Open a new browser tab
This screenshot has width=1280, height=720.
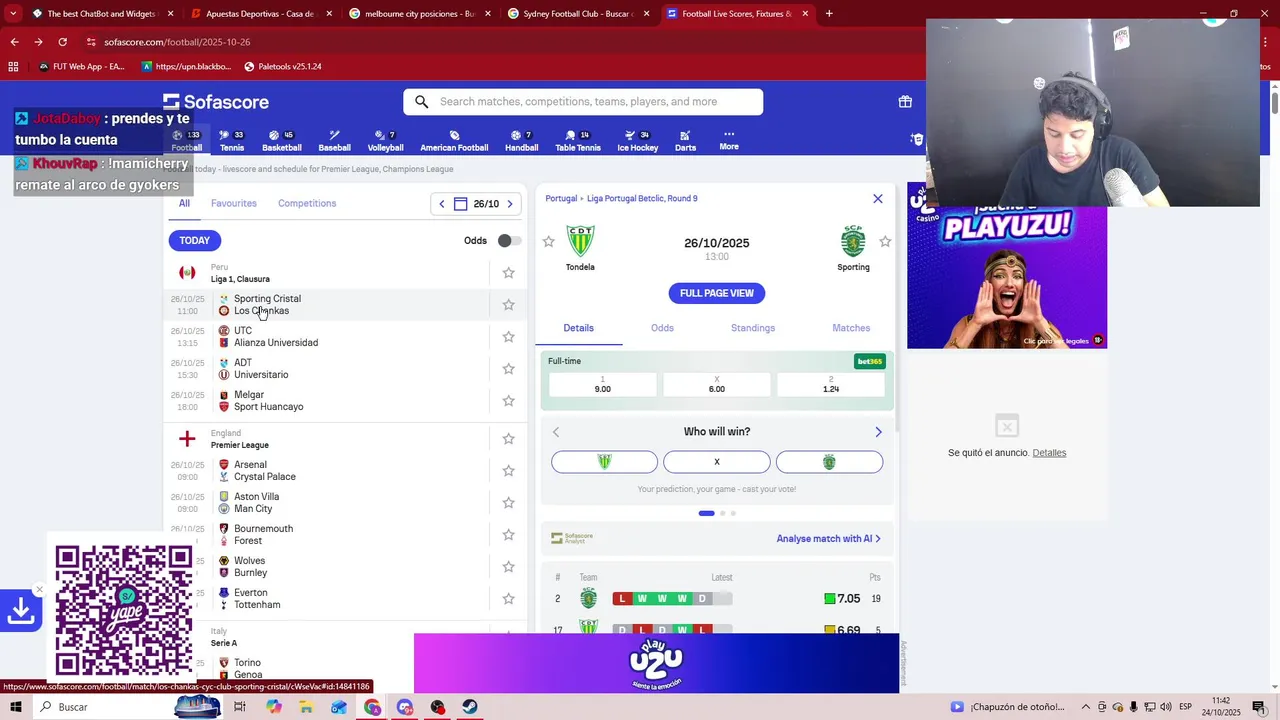(x=829, y=14)
